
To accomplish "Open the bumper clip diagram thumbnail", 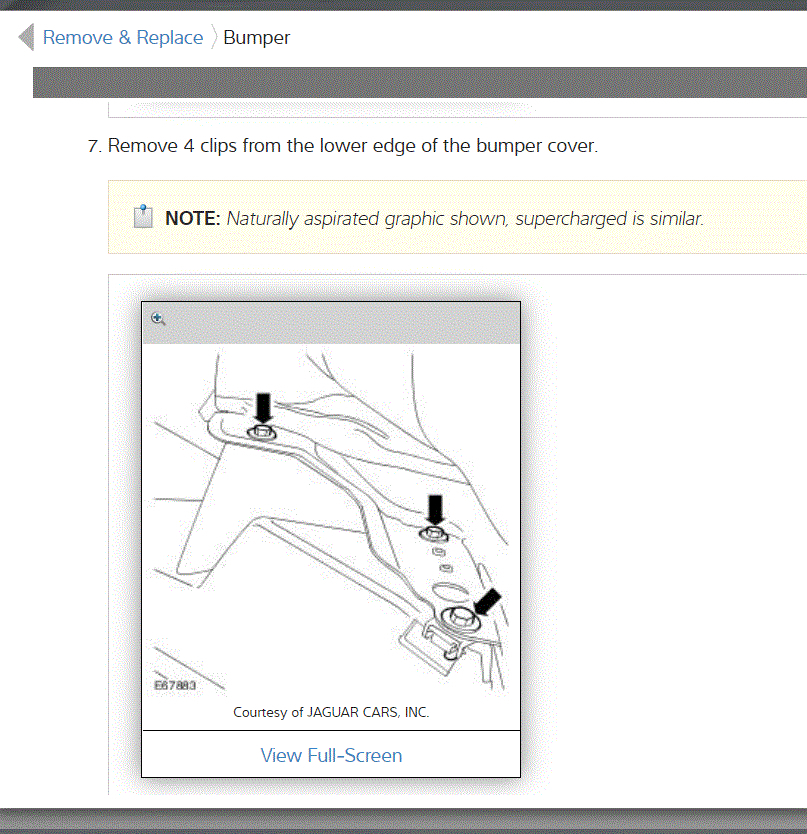I will (x=331, y=521).
